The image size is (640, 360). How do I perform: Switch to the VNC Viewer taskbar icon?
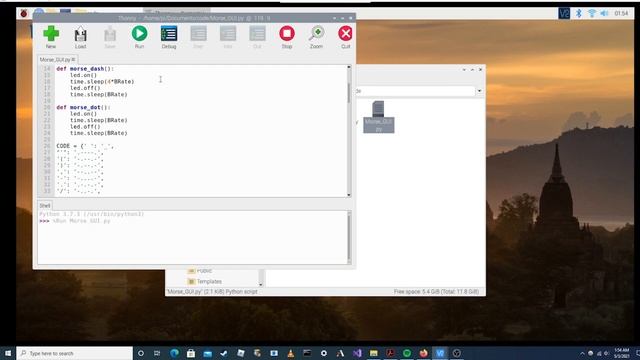pos(440,353)
